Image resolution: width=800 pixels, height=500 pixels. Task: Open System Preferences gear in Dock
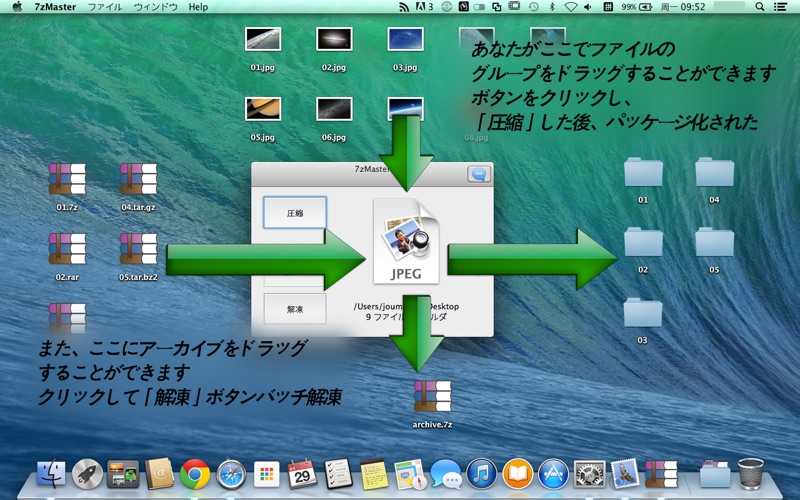click(589, 473)
